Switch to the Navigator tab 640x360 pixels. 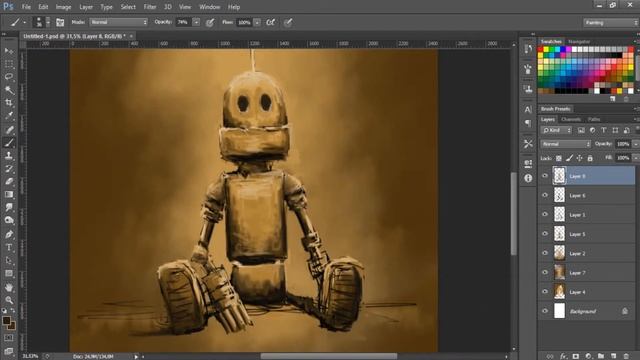coord(579,42)
